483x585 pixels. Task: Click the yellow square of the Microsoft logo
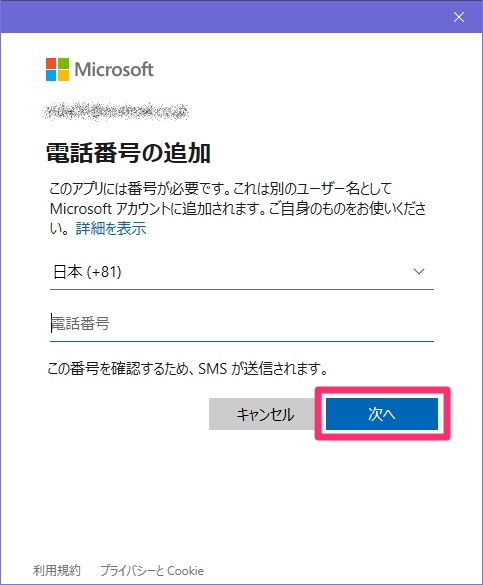tap(63, 75)
